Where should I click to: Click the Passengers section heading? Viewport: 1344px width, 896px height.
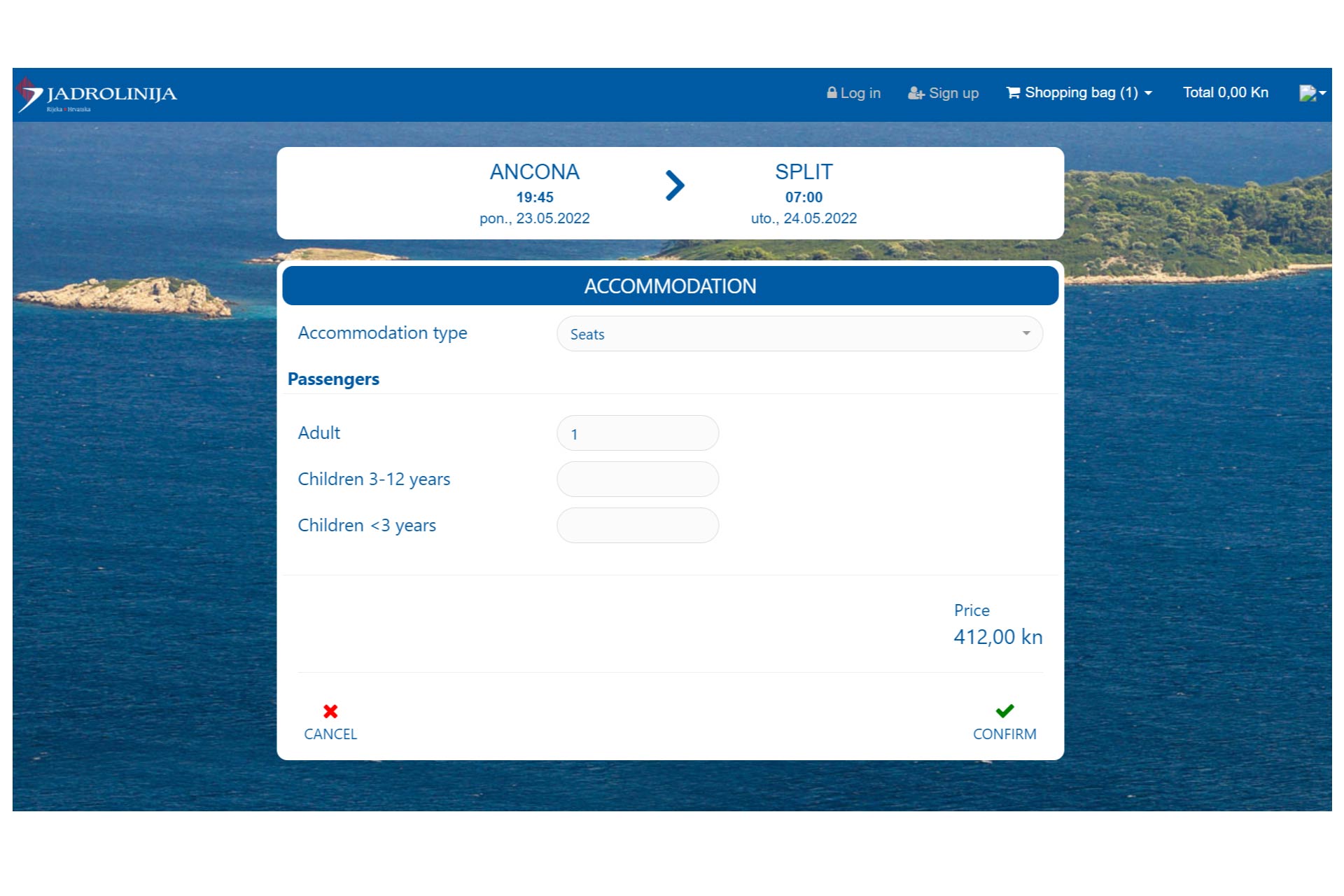[x=333, y=379]
